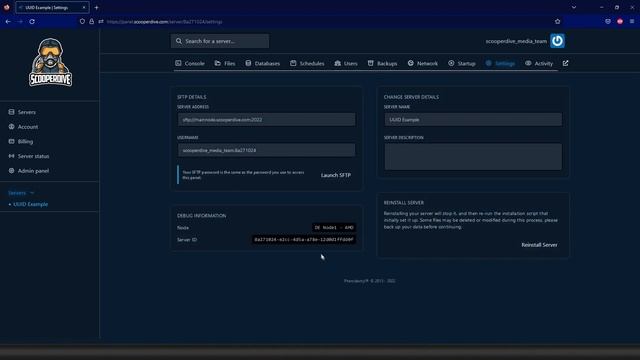The image size is (640, 360).
Task: Open a new browser tab with plus
Action: tap(96, 7)
